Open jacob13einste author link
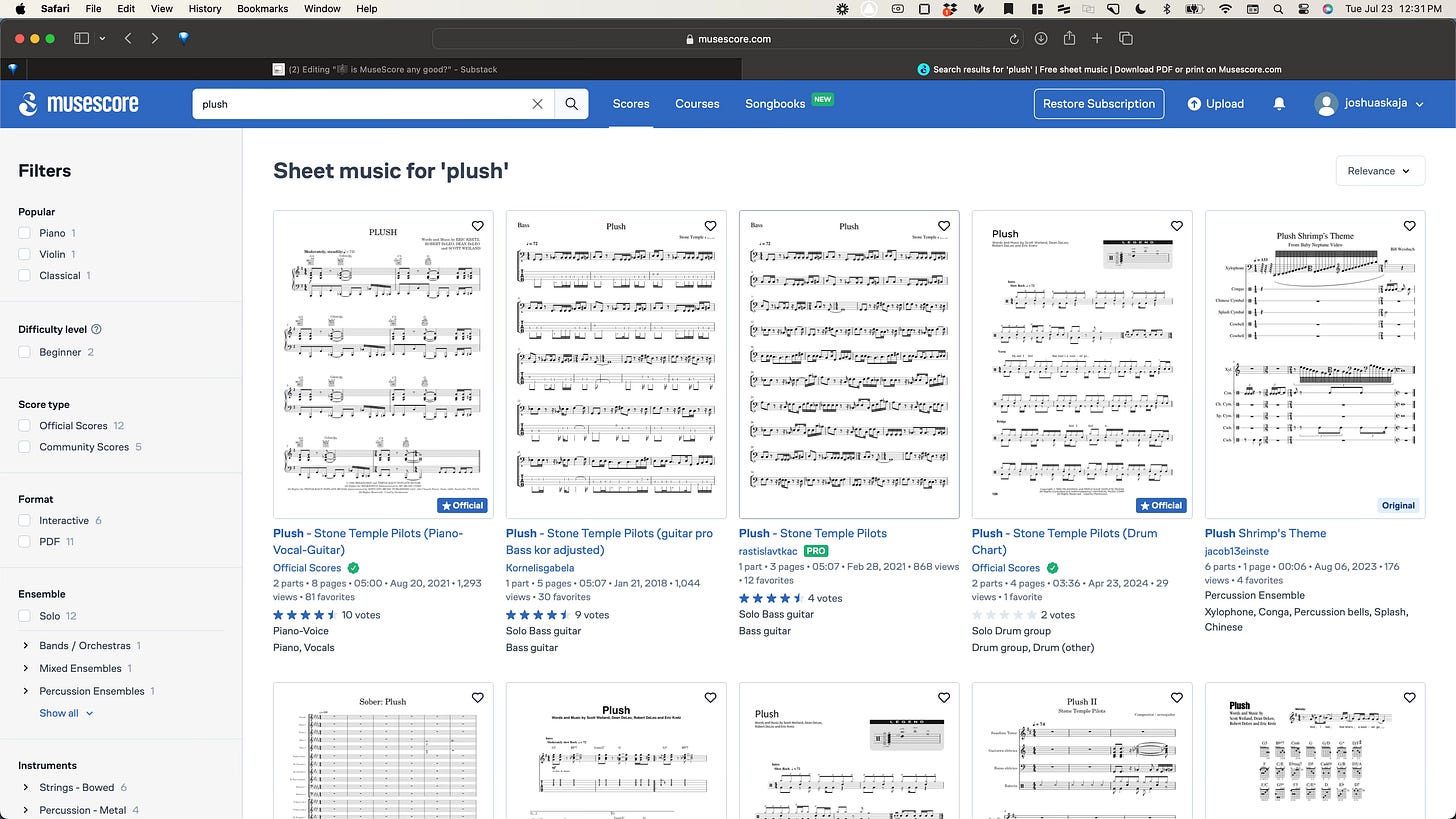The image size is (1456, 819). [1236, 551]
